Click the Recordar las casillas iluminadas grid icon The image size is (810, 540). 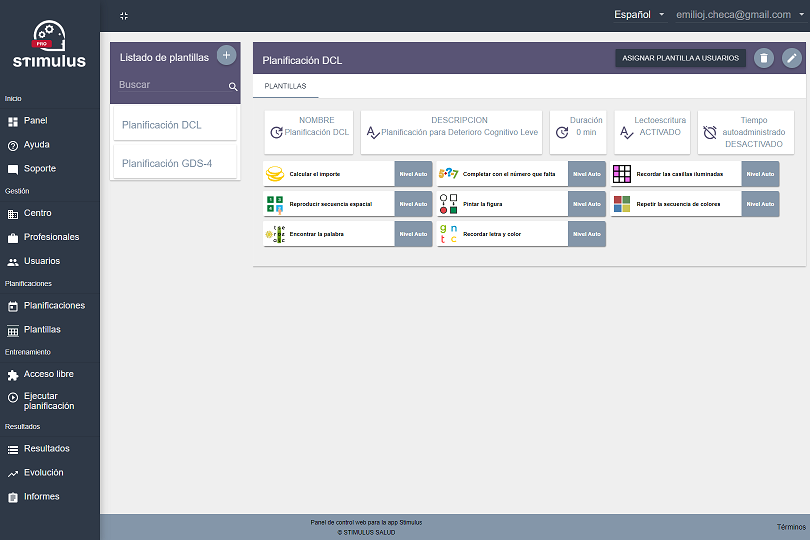[x=622, y=174]
